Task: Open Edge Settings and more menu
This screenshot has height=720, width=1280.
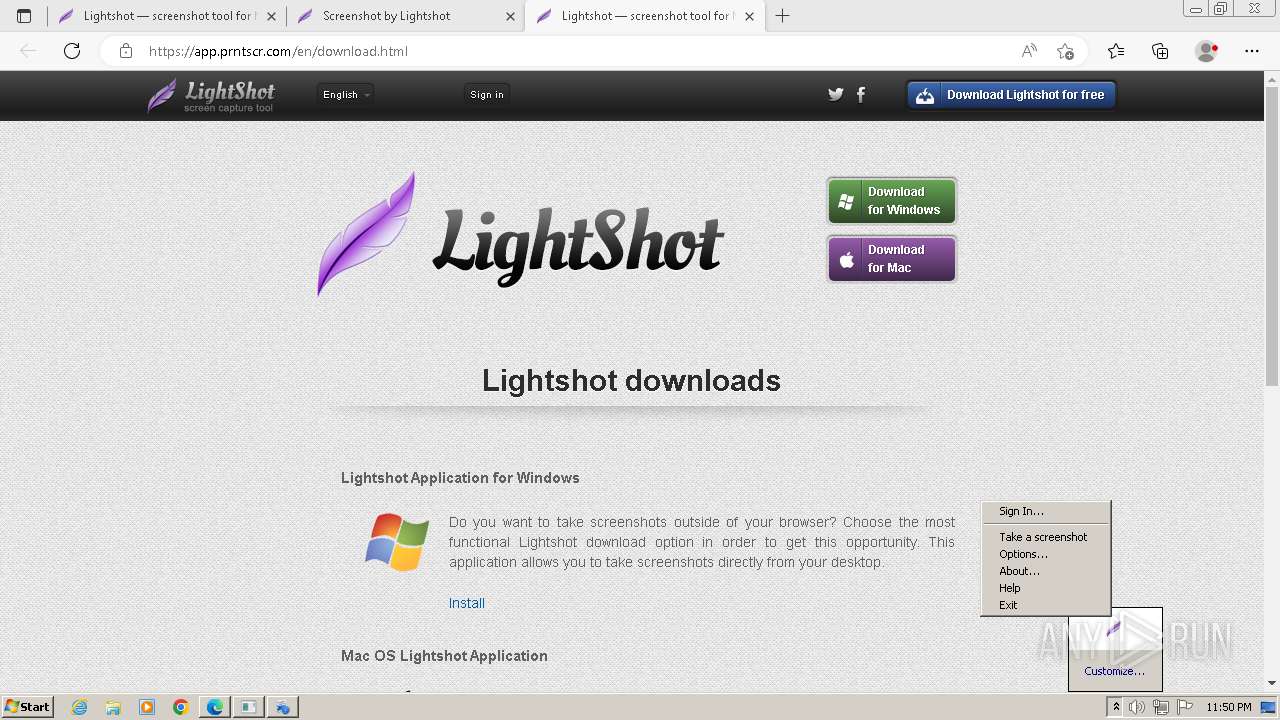Action: point(1252,51)
